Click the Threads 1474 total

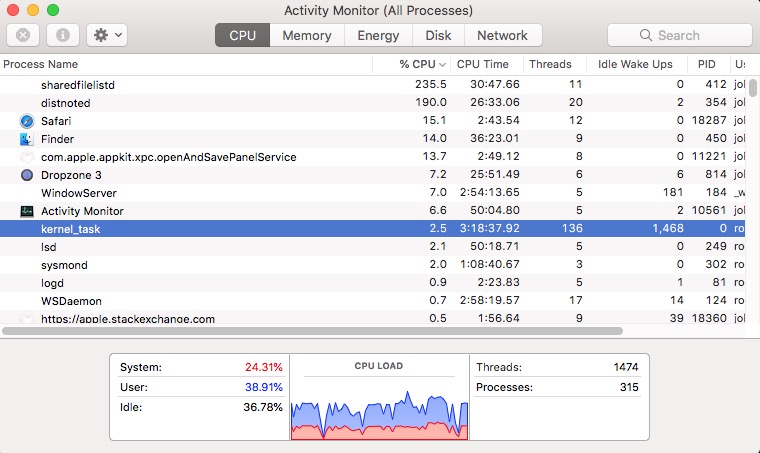(626, 367)
